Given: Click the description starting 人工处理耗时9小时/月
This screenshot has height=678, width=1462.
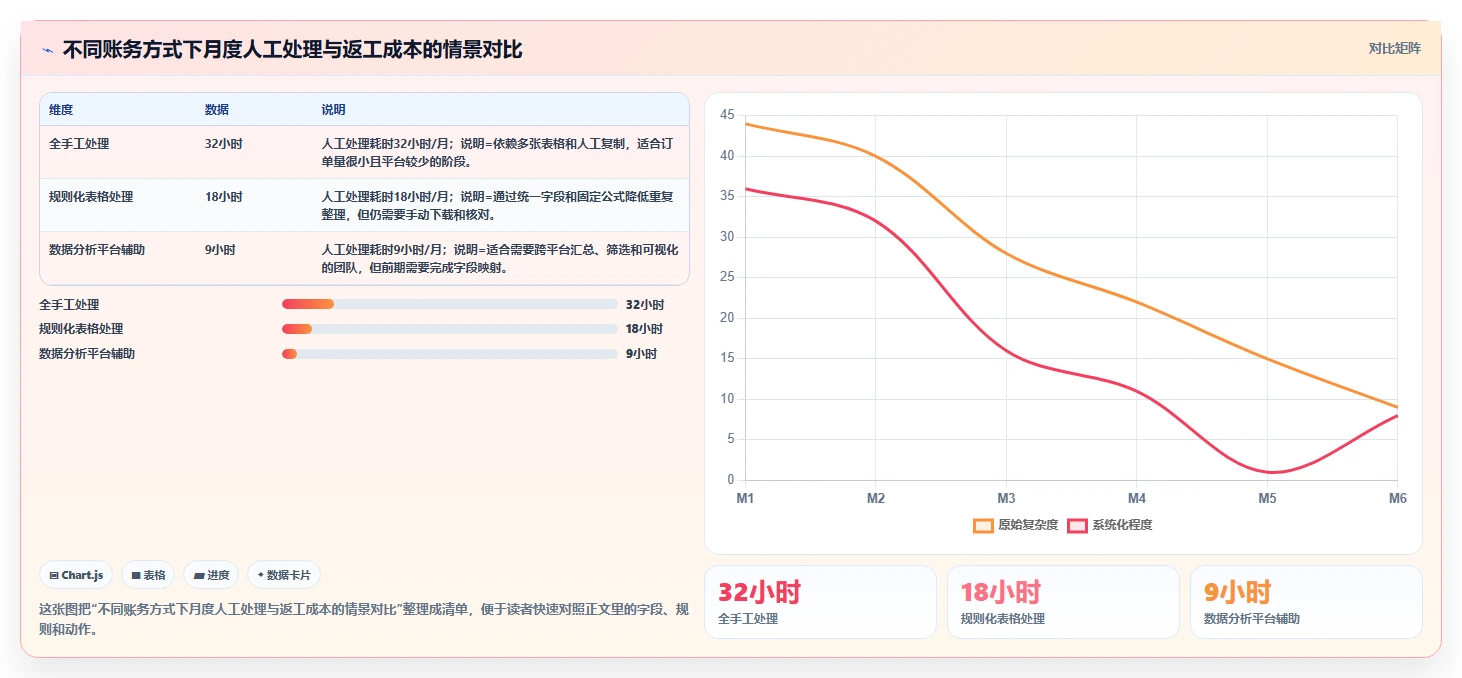Looking at the screenshot, I should (499, 258).
